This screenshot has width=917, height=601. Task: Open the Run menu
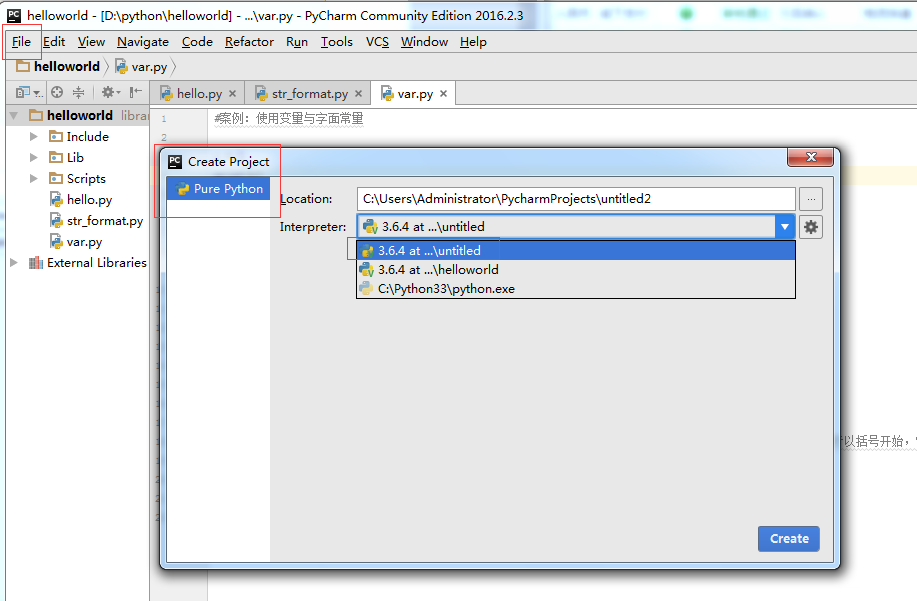pyautogui.click(x=297, y=42)
